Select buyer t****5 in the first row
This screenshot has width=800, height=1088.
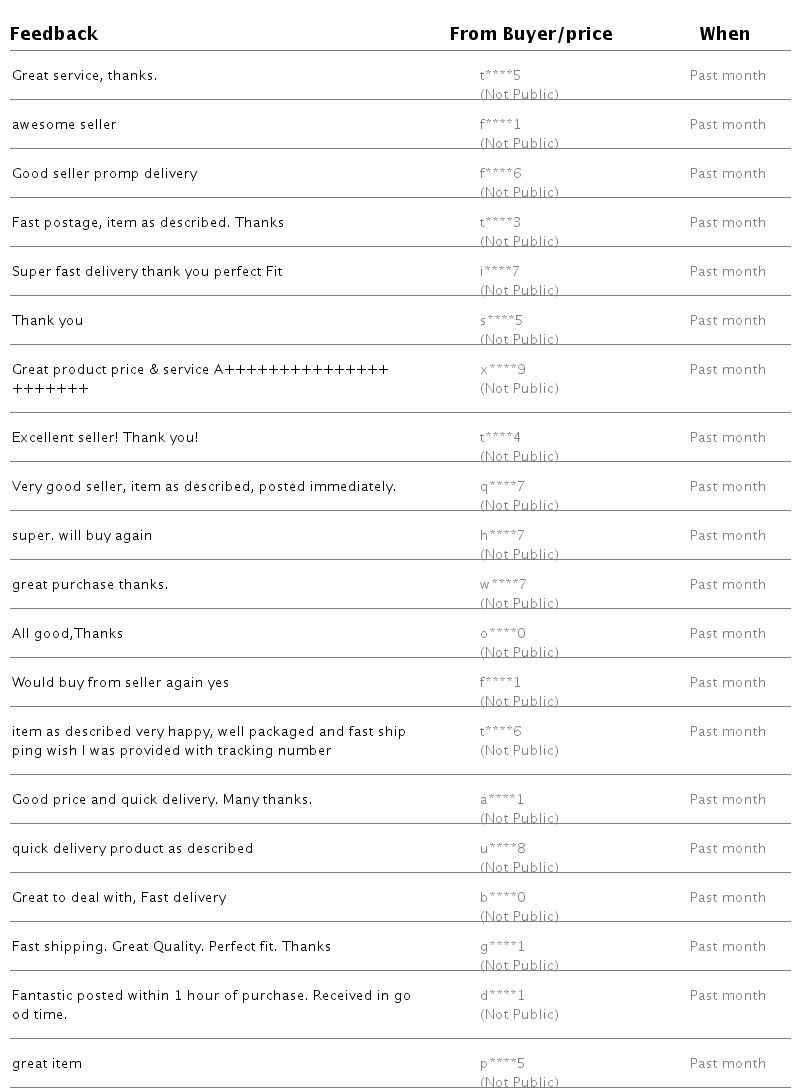pyautogui.click(x=500, y=75)
